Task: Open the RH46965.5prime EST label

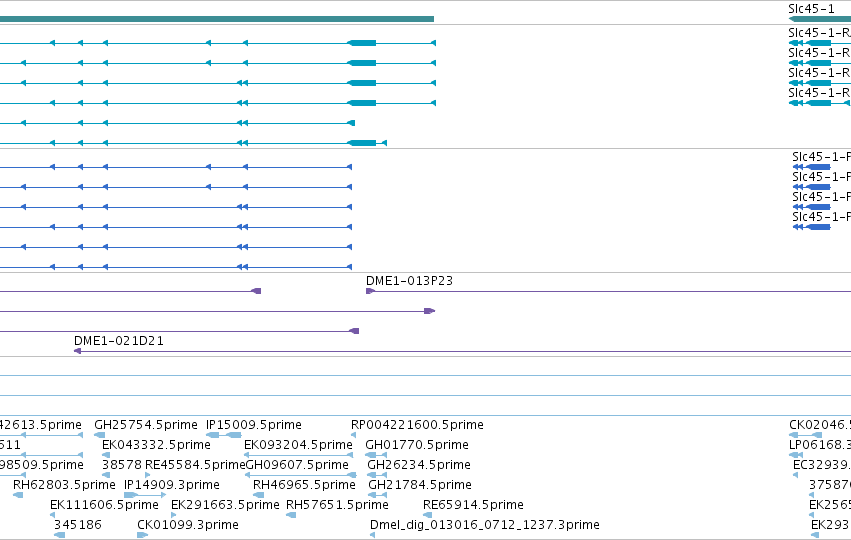Action: [x=304, y=485]
